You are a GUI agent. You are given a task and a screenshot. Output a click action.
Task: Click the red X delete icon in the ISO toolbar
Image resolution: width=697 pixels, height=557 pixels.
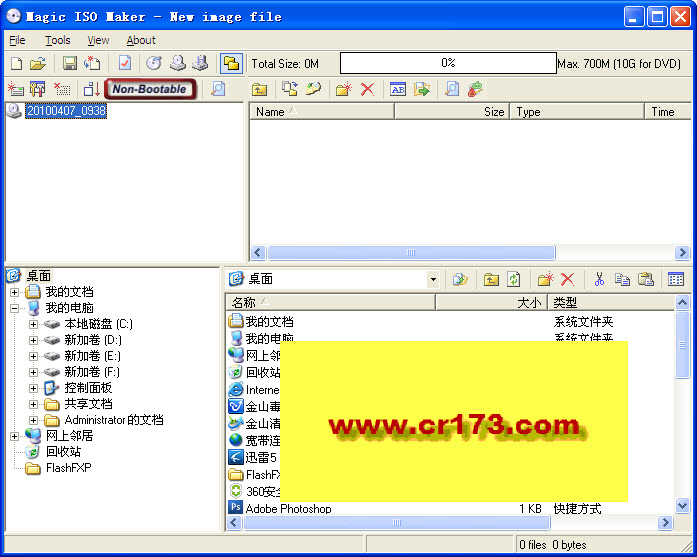coord(367,89)
